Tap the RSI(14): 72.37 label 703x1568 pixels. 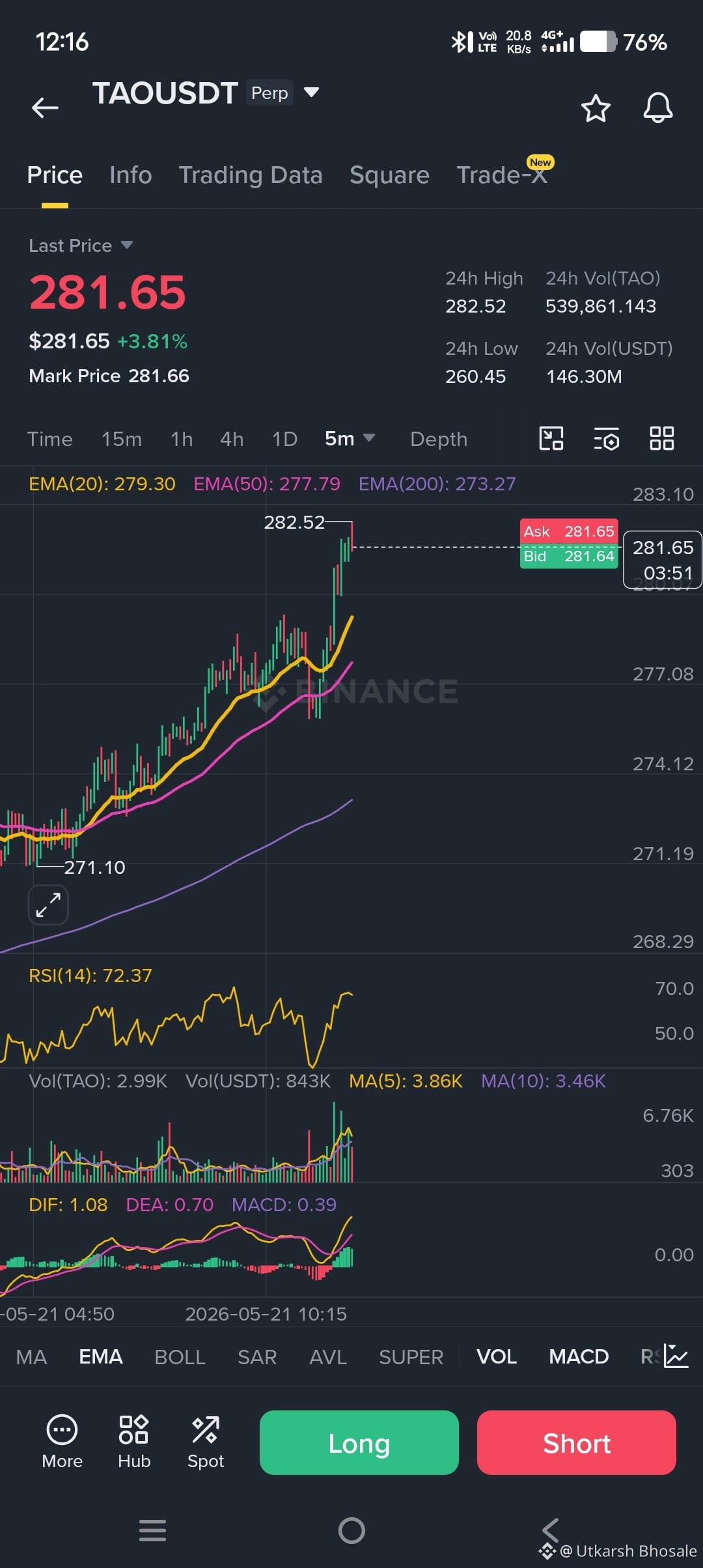tap(90, 975)
